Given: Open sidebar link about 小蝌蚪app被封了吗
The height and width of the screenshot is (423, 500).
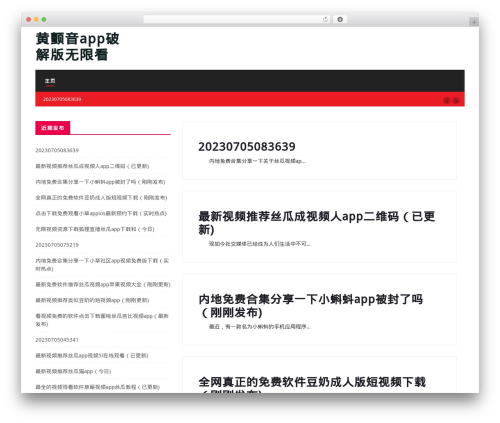Looking at the screenshot, I should click(x=100, y=182).
